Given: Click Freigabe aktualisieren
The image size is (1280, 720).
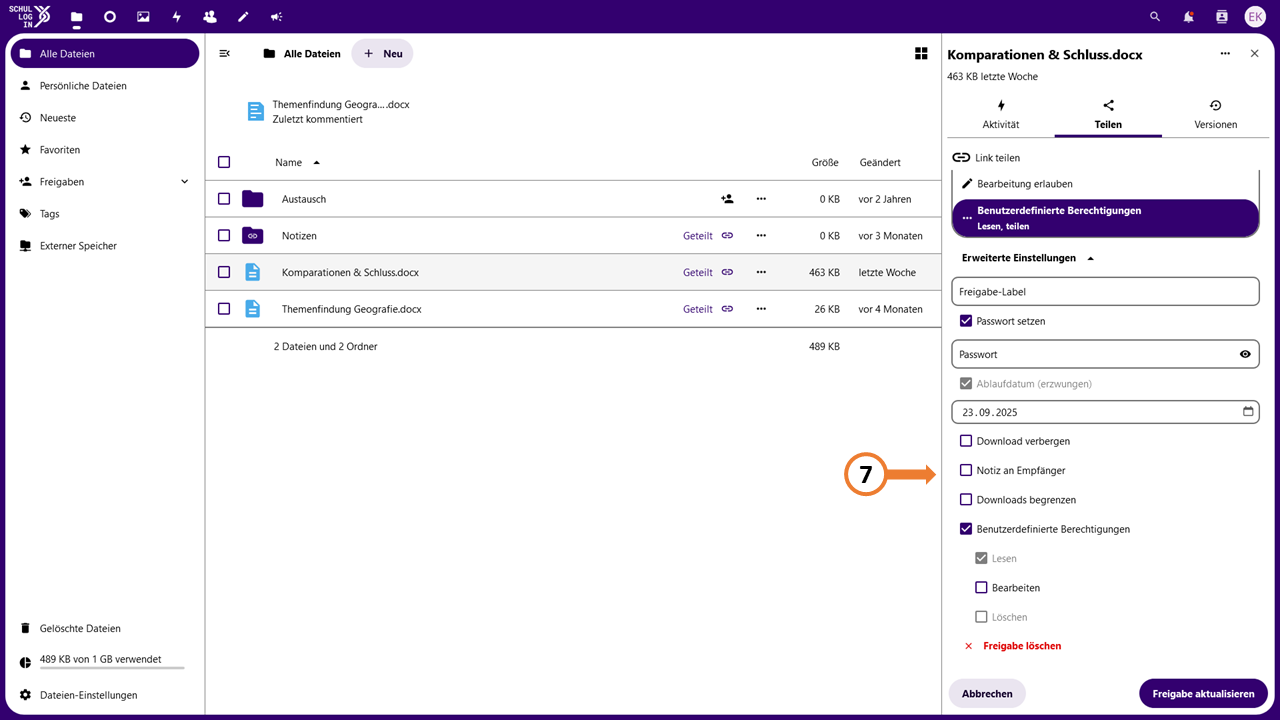Looking at the screenshot, I should pos(1203,694).
